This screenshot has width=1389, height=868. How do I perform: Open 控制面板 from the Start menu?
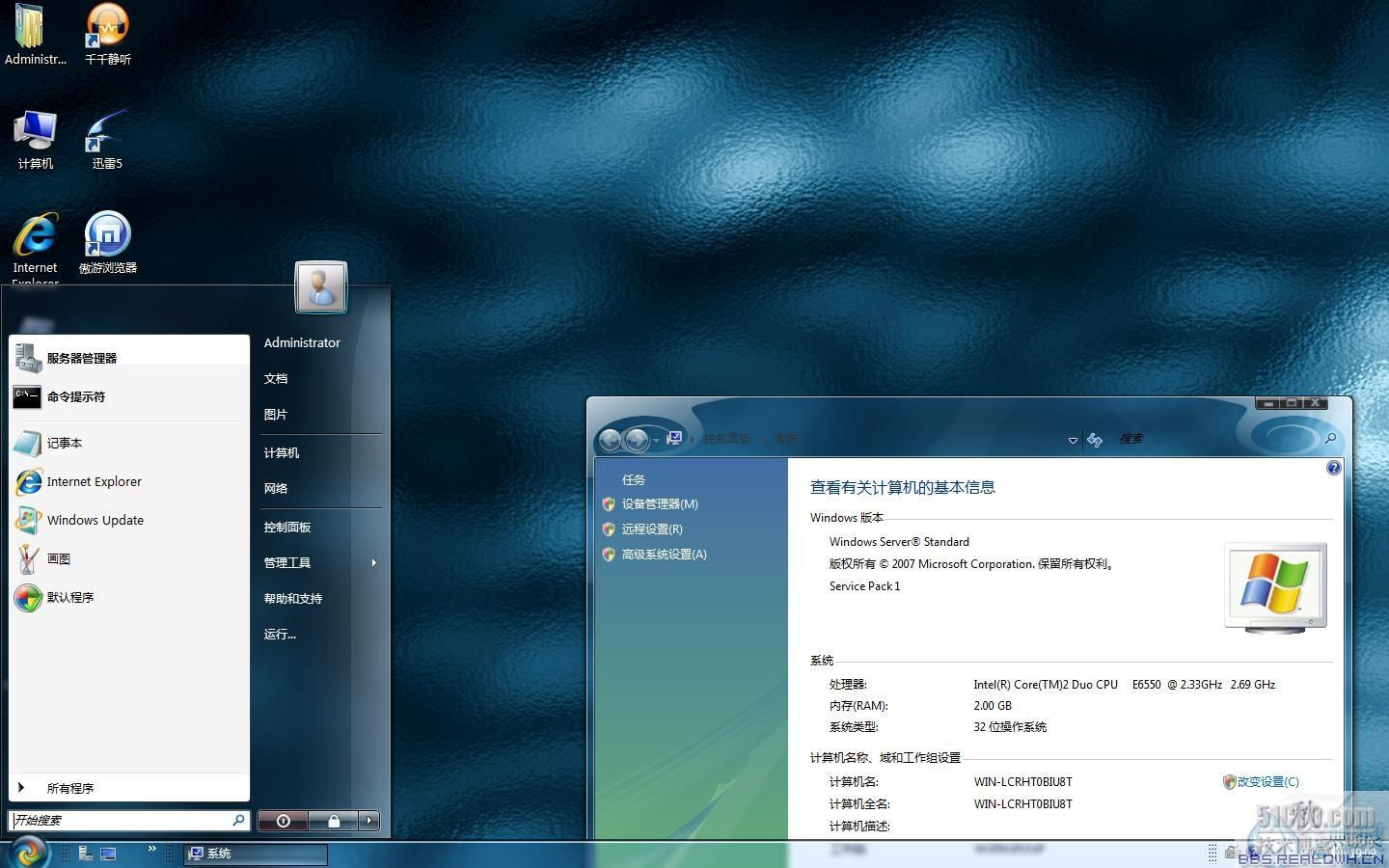point(287,528)
